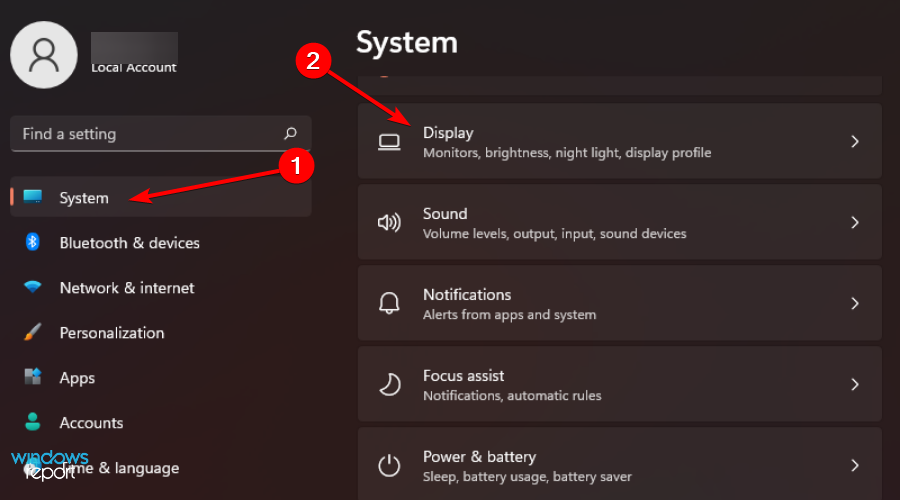Viewport: 900px width, 500px height.
Task: Expand the Sound settings chevron
Action: 855,223
